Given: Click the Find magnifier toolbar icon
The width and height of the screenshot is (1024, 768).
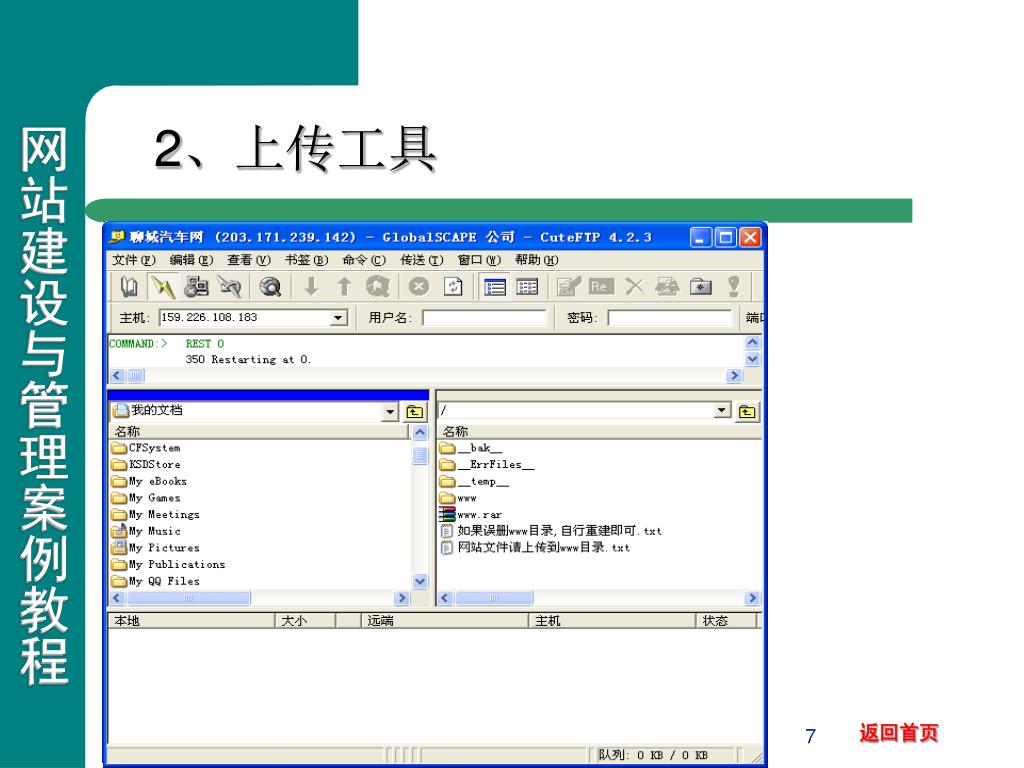Looking at the screenshot, I should (270, 287).
